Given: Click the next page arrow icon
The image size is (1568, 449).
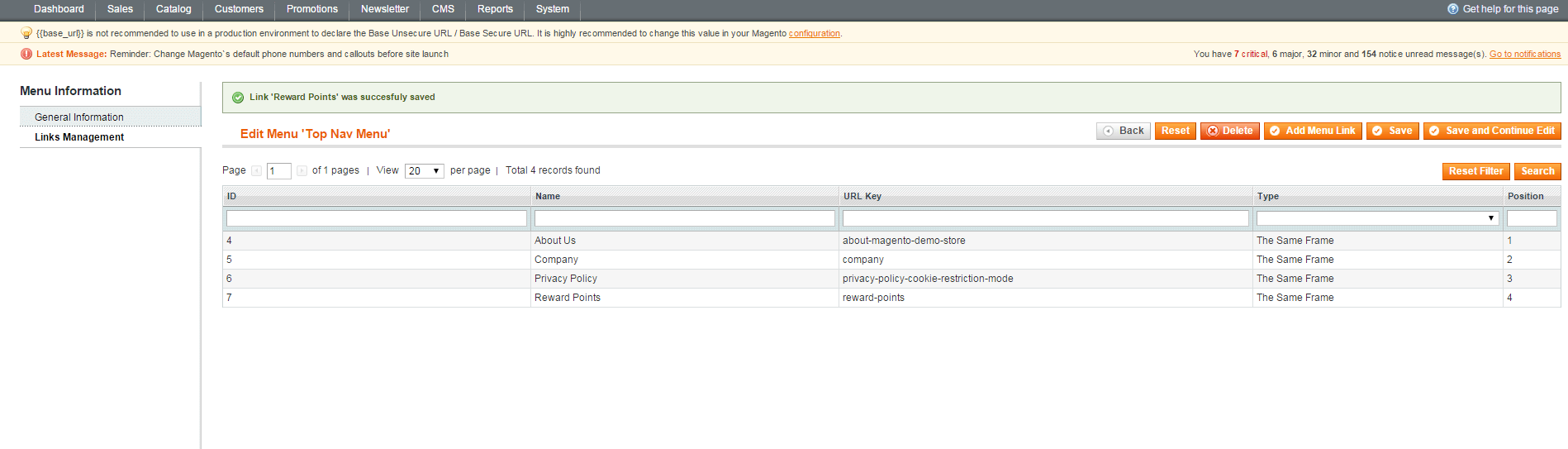Looking at the screenshot, I should pyautogui.click(x=302, y=171).
